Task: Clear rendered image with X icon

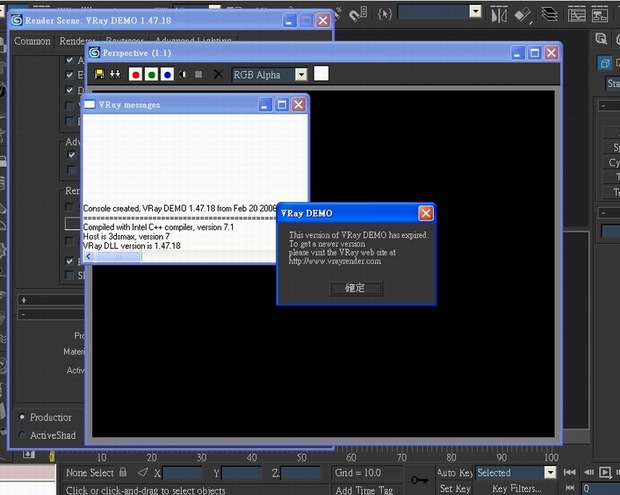Action: (x=218, y=74)
